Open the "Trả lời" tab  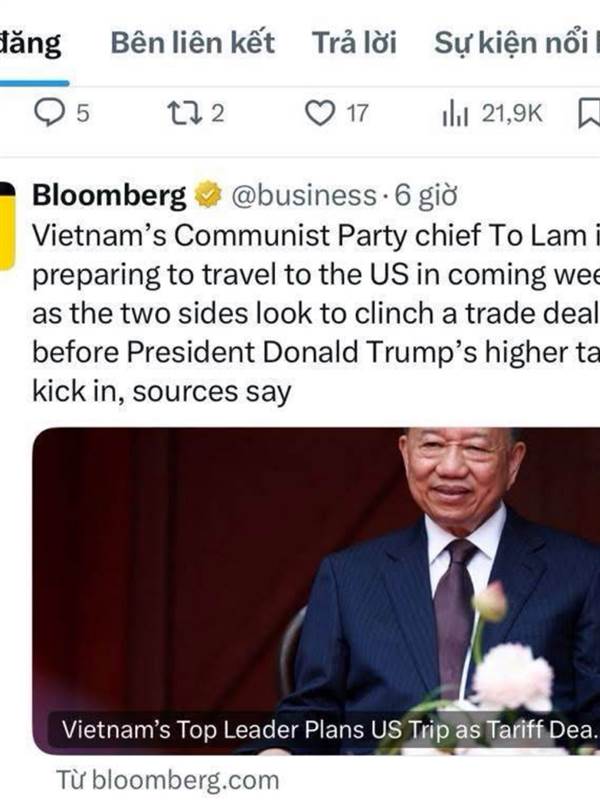coord(354,43)
